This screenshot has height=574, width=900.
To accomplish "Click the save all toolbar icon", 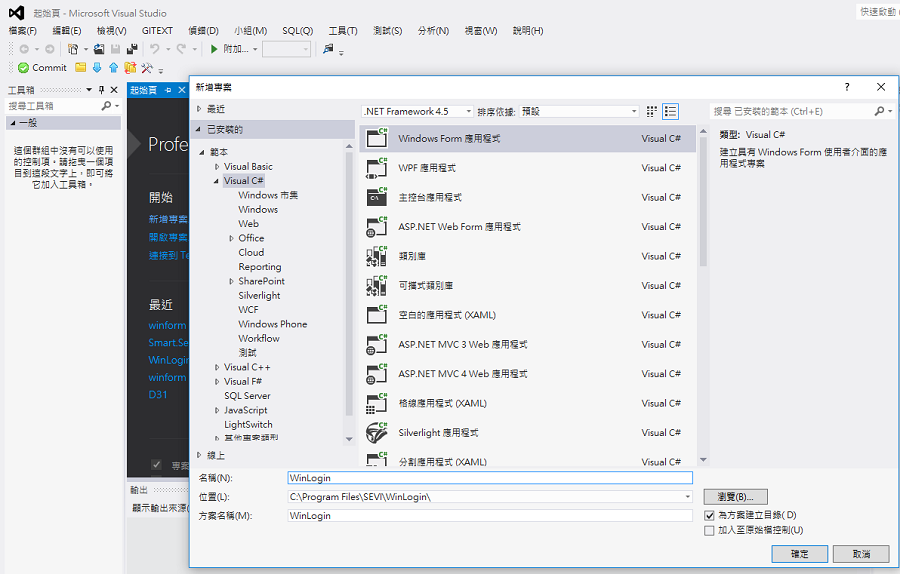I will (x=132, y=49).
